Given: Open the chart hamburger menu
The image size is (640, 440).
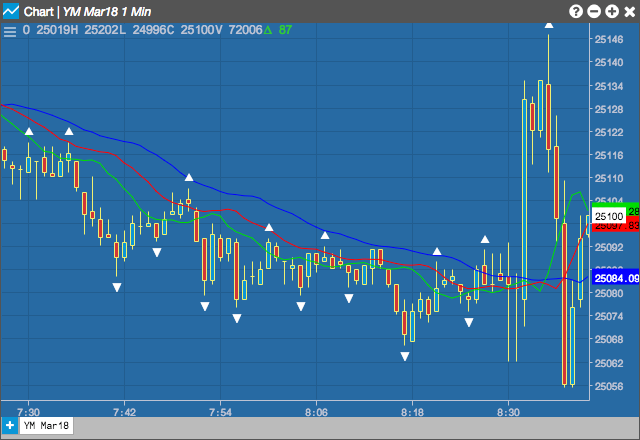Looking at the screenshot, I should [x=10, y=31].
